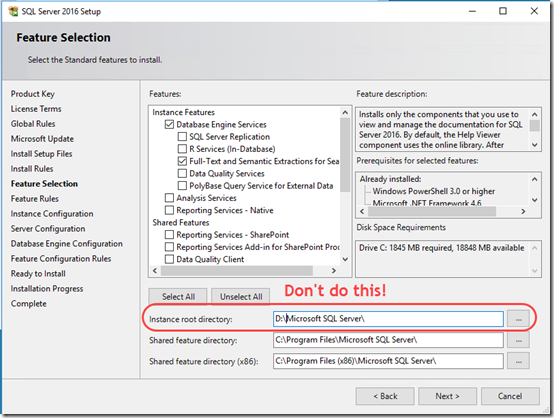Select Instance Configuration step

click(x=52, y=214)
